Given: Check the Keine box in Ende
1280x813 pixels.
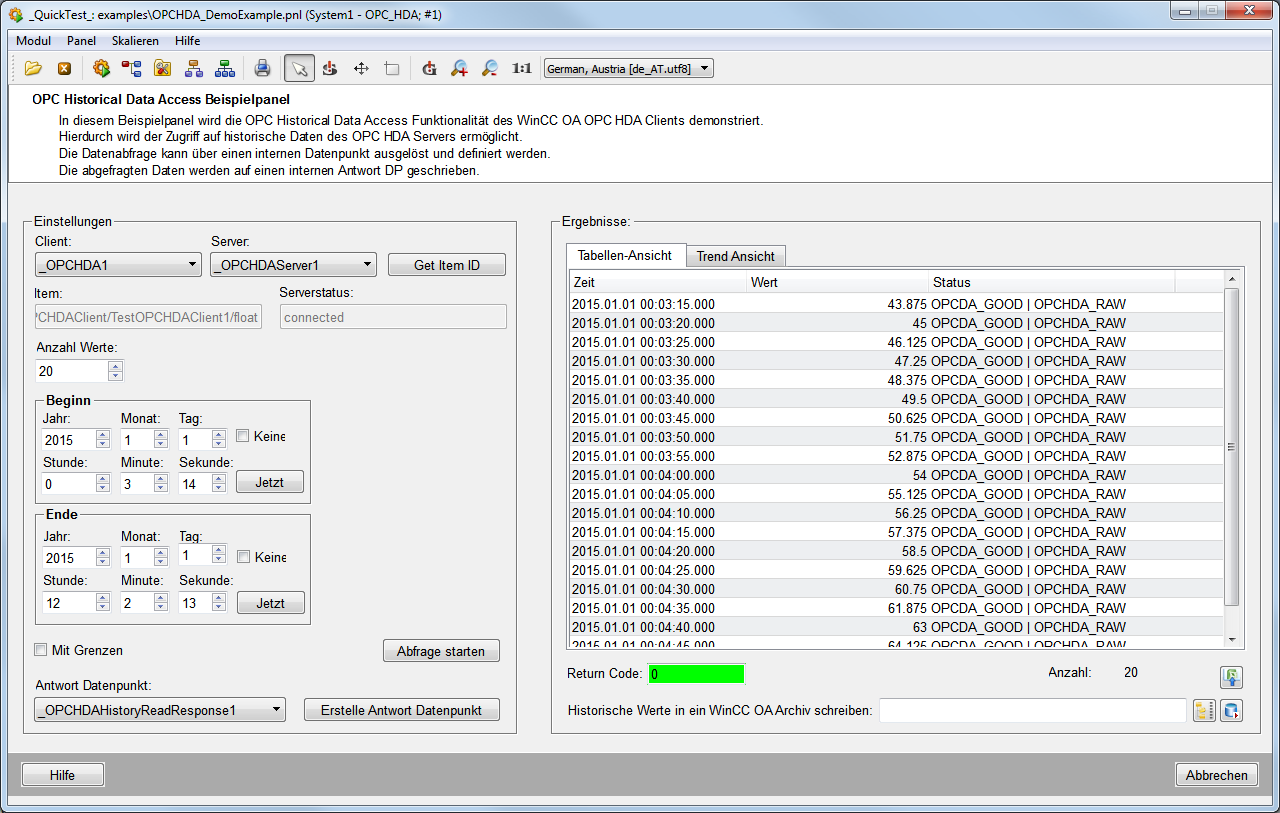Looking at the screenshot, I should point(243,557).
